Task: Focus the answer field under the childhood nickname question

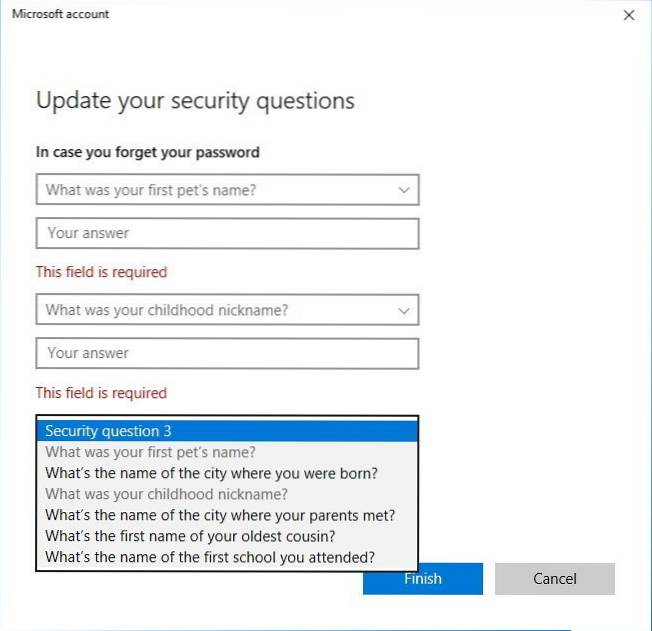Action: point(227,353)
